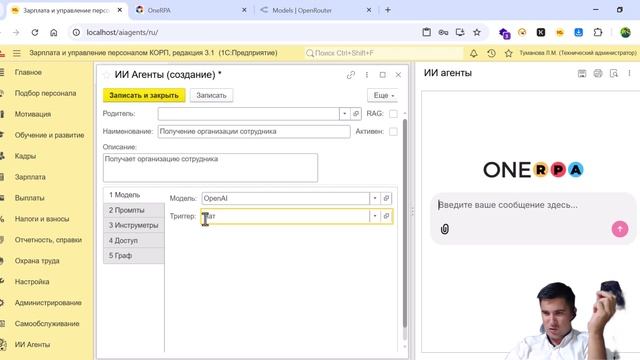Open the Обучение и развитие section

(x=49, y=135)
